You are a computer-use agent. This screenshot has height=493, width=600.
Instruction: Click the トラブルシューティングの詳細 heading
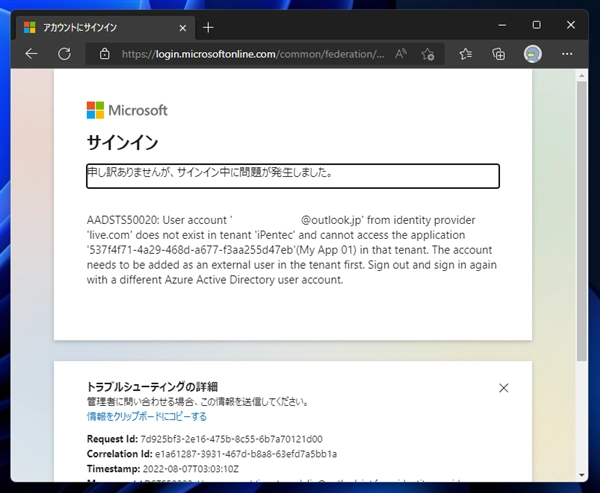(x=152, y=387)
